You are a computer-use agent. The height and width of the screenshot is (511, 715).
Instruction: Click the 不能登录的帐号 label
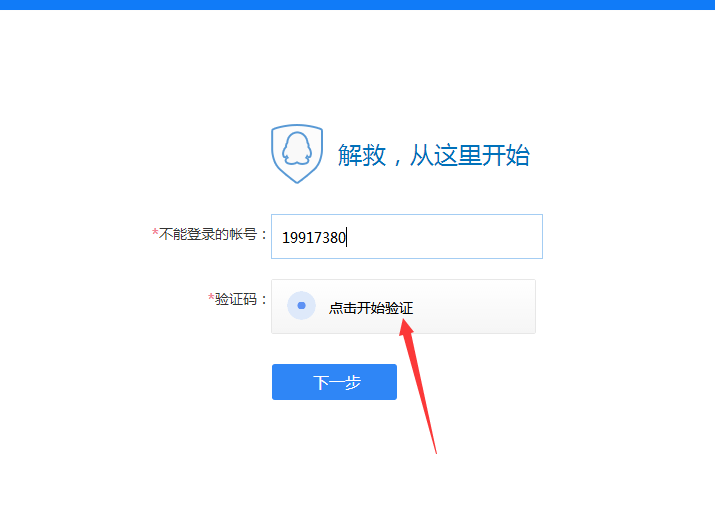tap(208, 234)
